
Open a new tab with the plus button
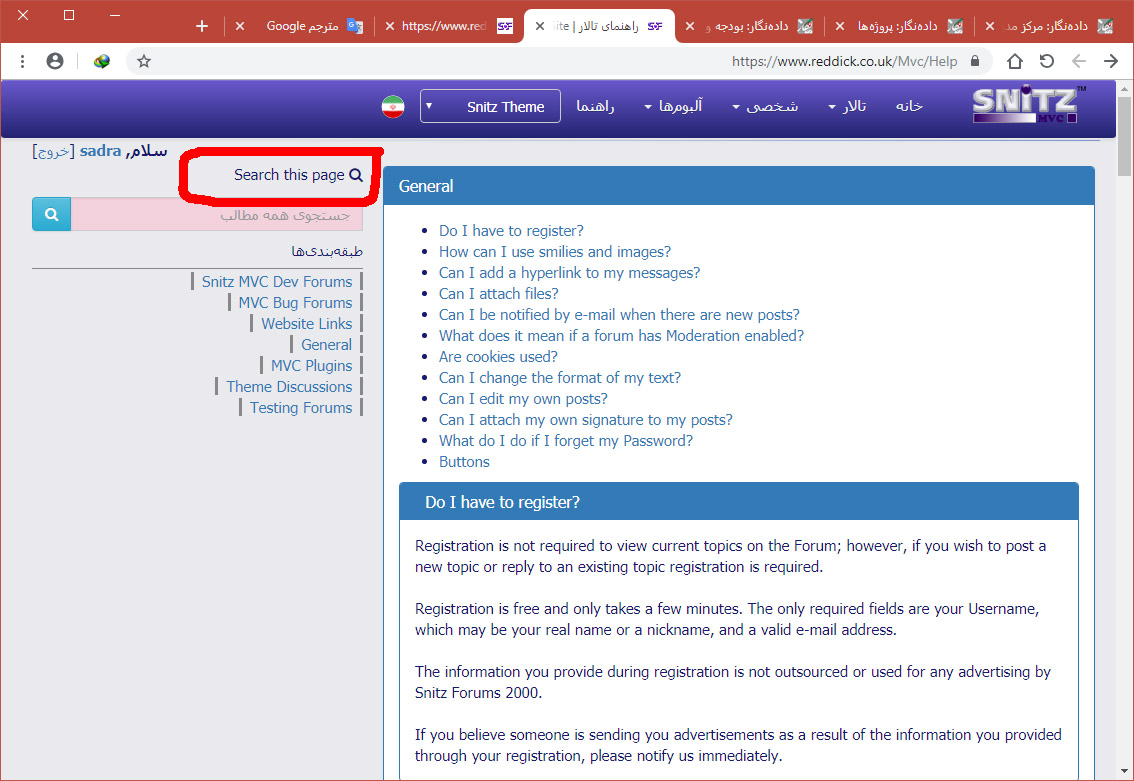click(x=202, y=26)
